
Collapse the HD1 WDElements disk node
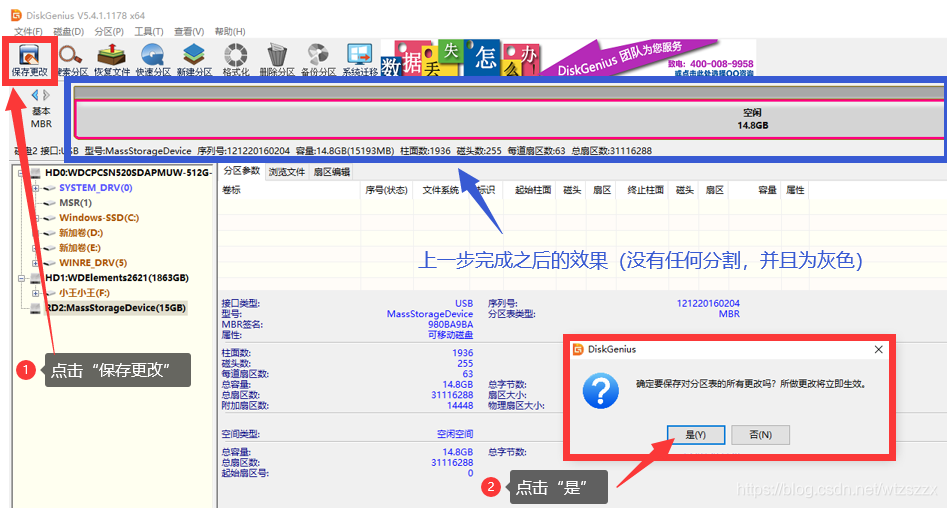coord(21,278)
